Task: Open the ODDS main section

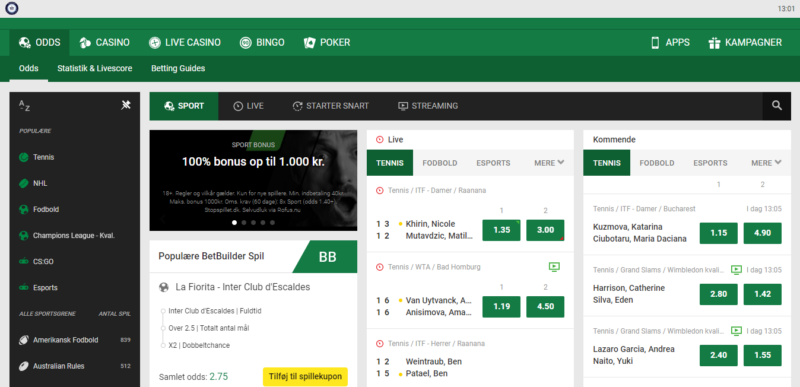Action: [39, 43]
